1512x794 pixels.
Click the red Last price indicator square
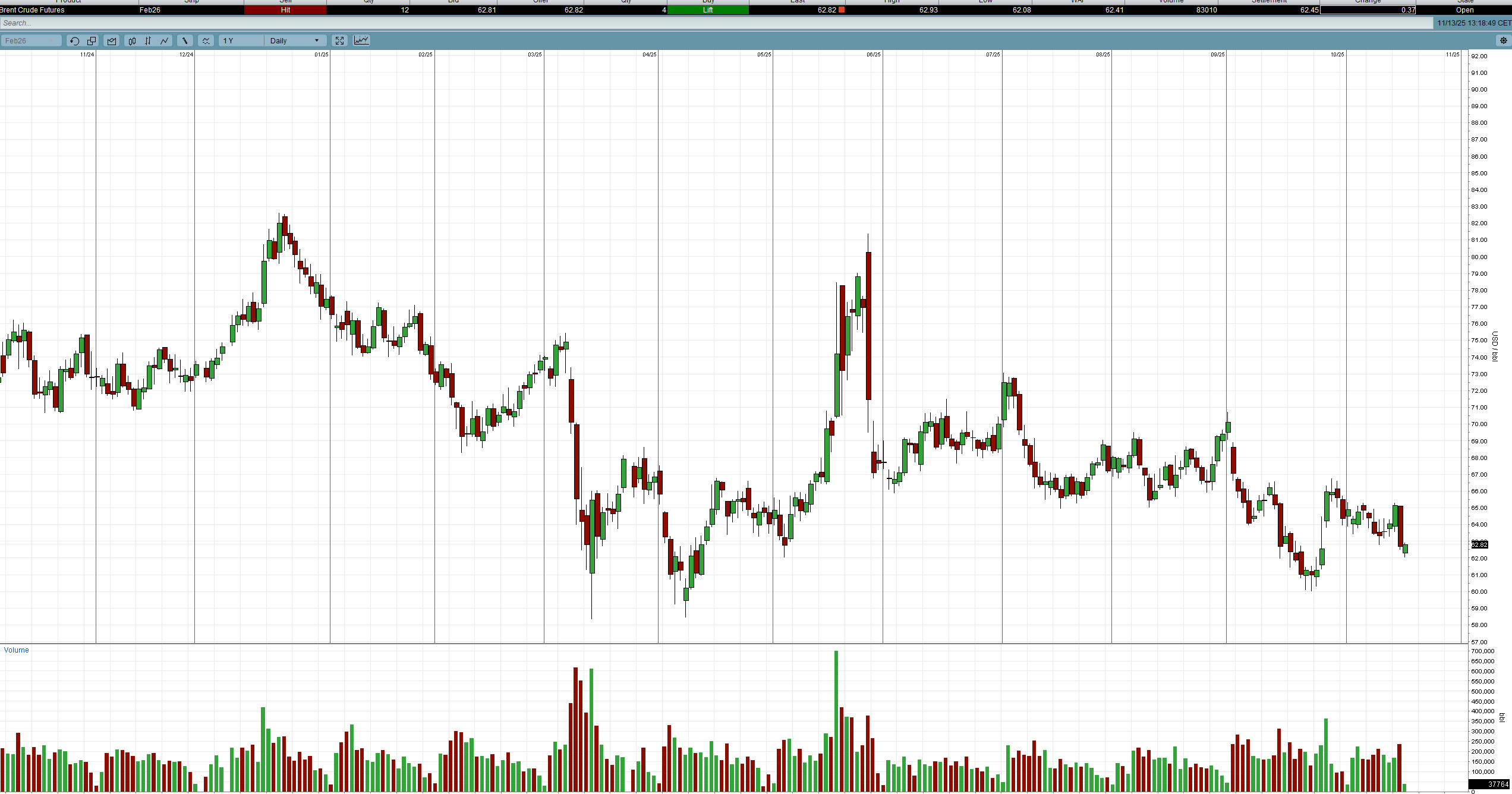[x=842, y=10]
